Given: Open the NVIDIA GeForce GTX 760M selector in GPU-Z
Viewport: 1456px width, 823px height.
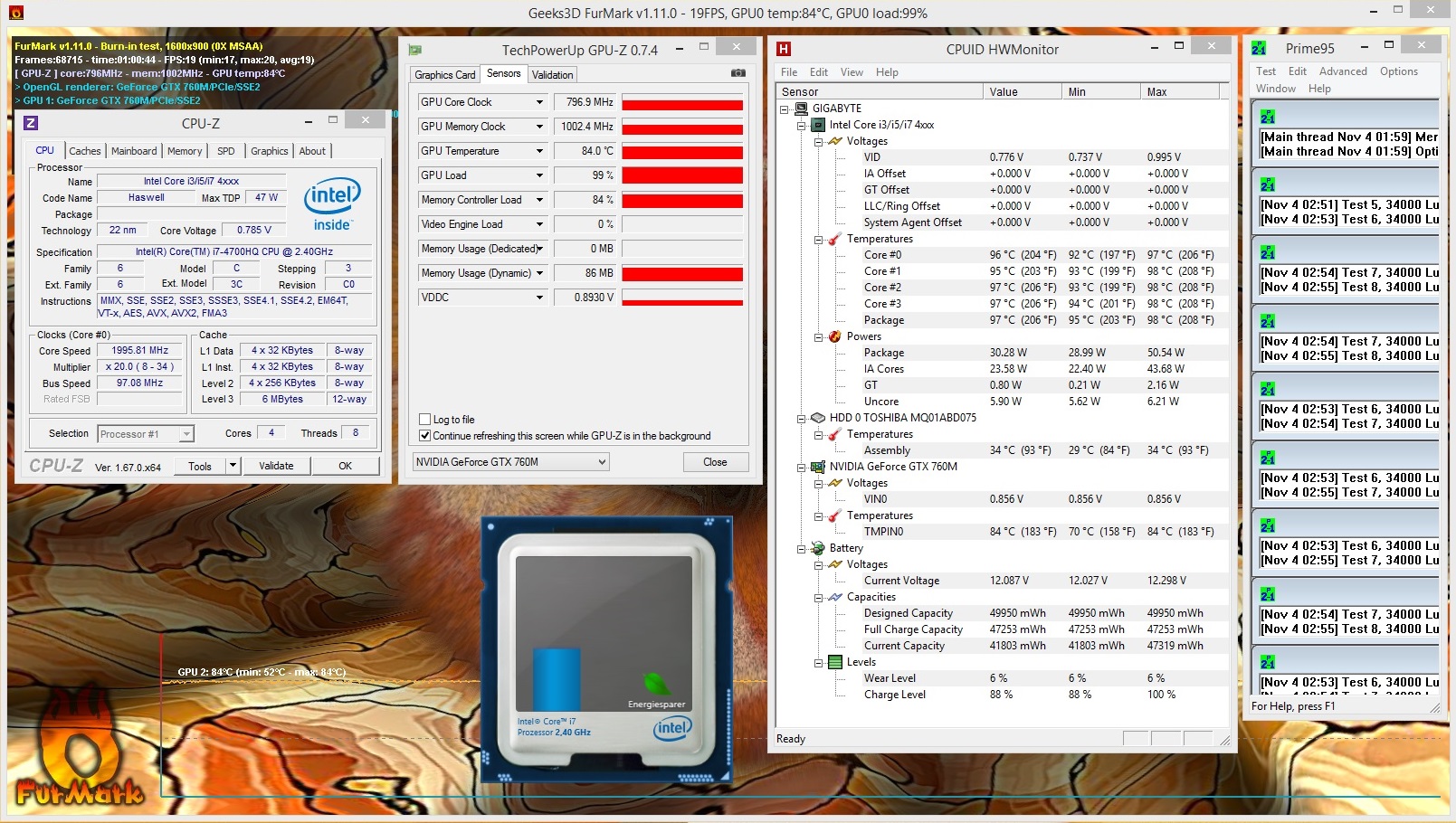Looking at the screenshot, I should (x=510, y=462).
